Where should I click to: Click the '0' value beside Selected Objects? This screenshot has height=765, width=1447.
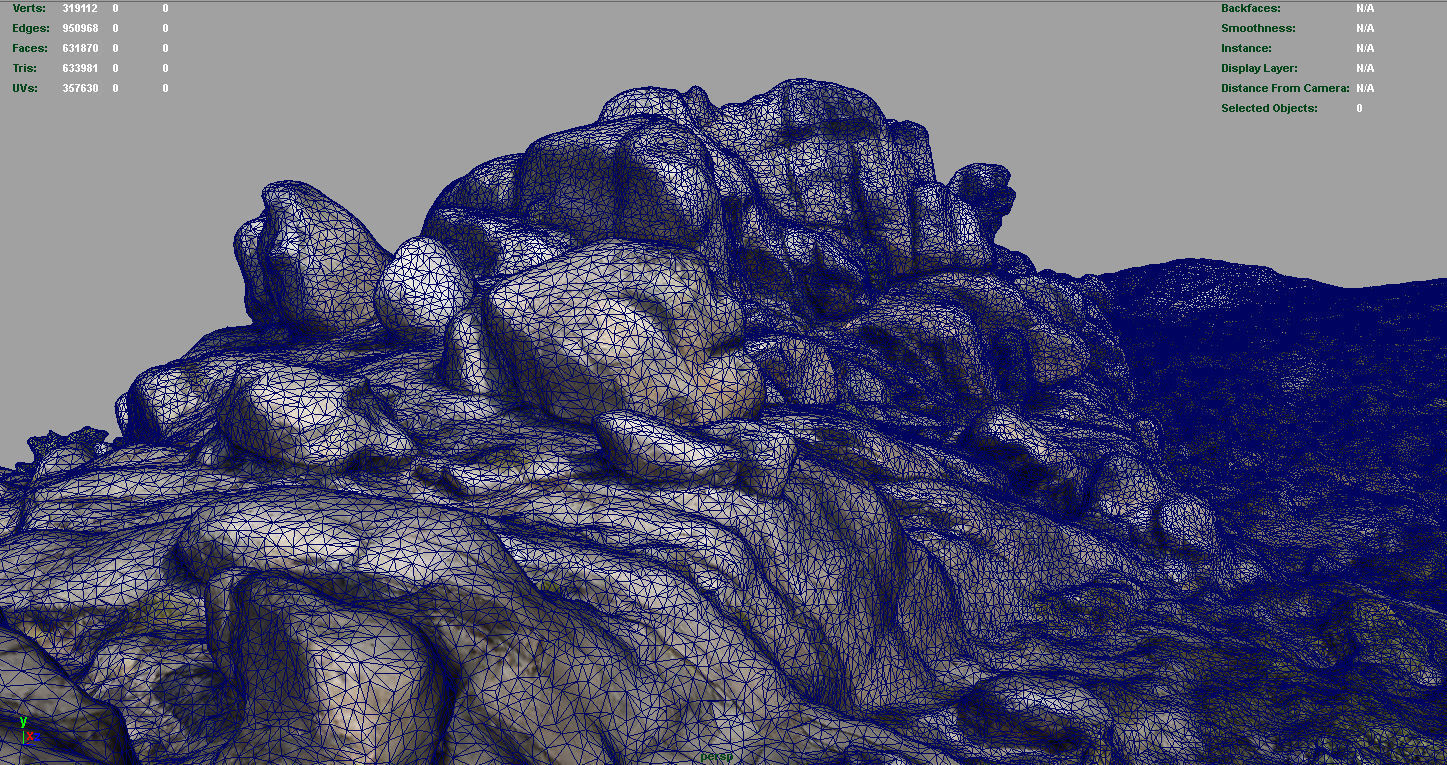click(1359, 108)
